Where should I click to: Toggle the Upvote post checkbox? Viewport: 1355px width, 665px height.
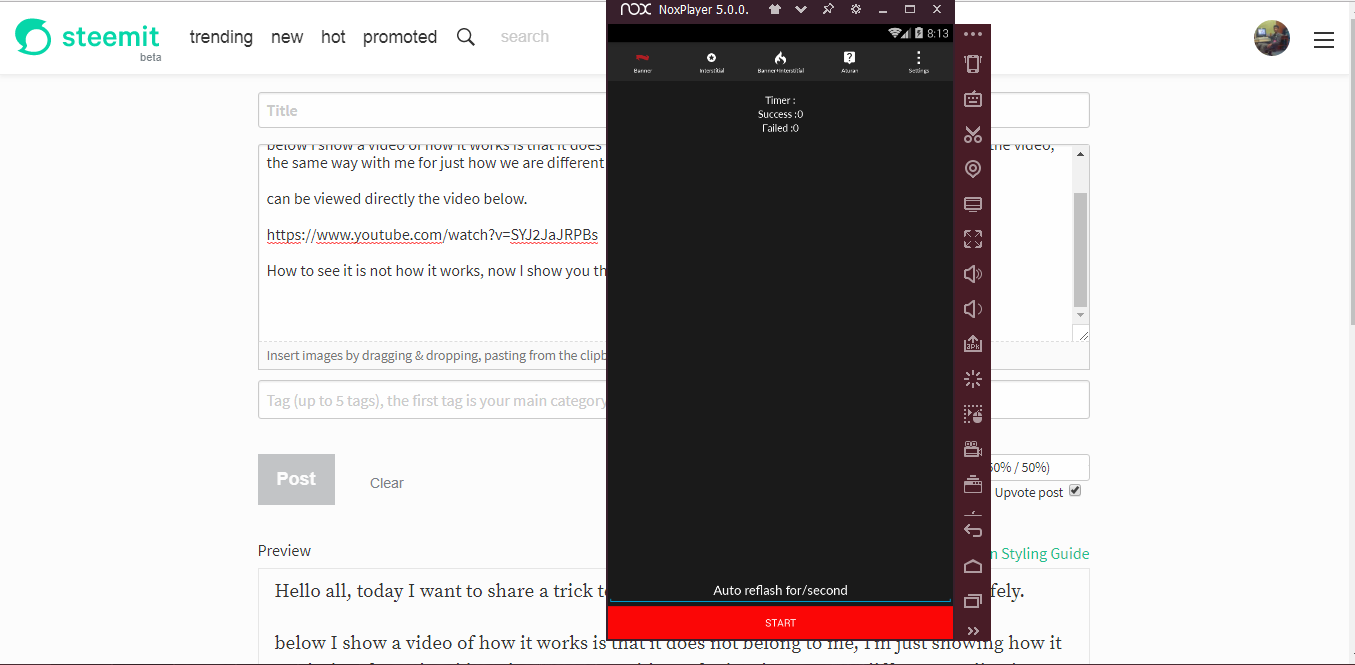click(1075, 491)
